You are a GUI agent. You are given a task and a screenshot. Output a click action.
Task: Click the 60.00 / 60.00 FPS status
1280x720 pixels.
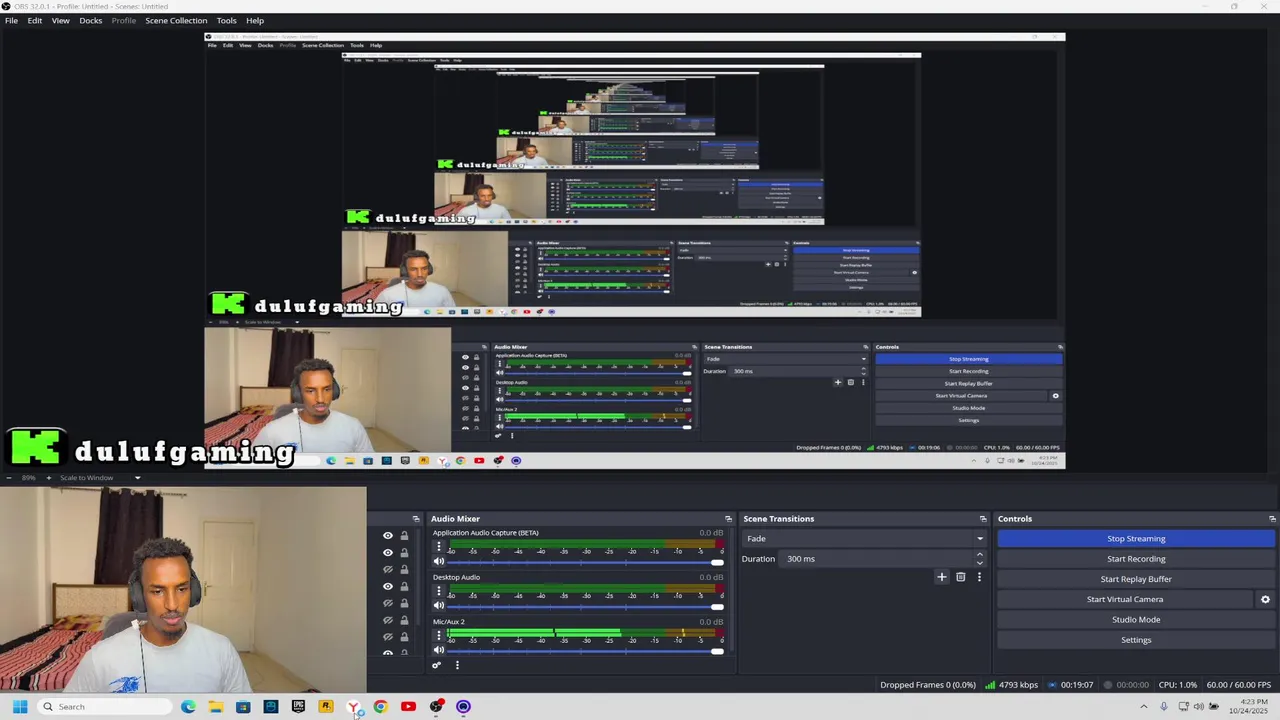tap(1239, 685)
